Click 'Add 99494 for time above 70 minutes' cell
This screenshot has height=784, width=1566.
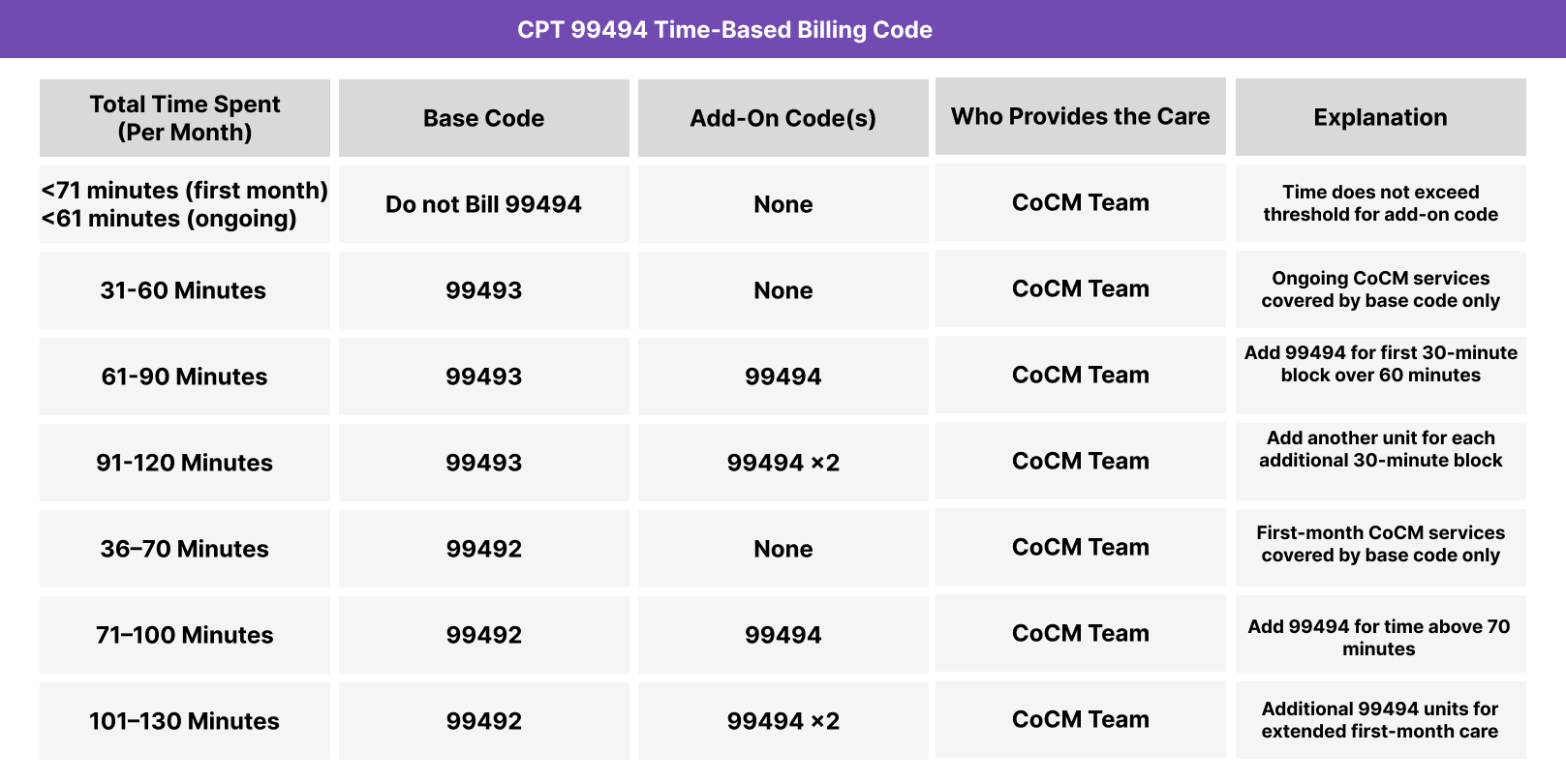[x=1379, y=638]
